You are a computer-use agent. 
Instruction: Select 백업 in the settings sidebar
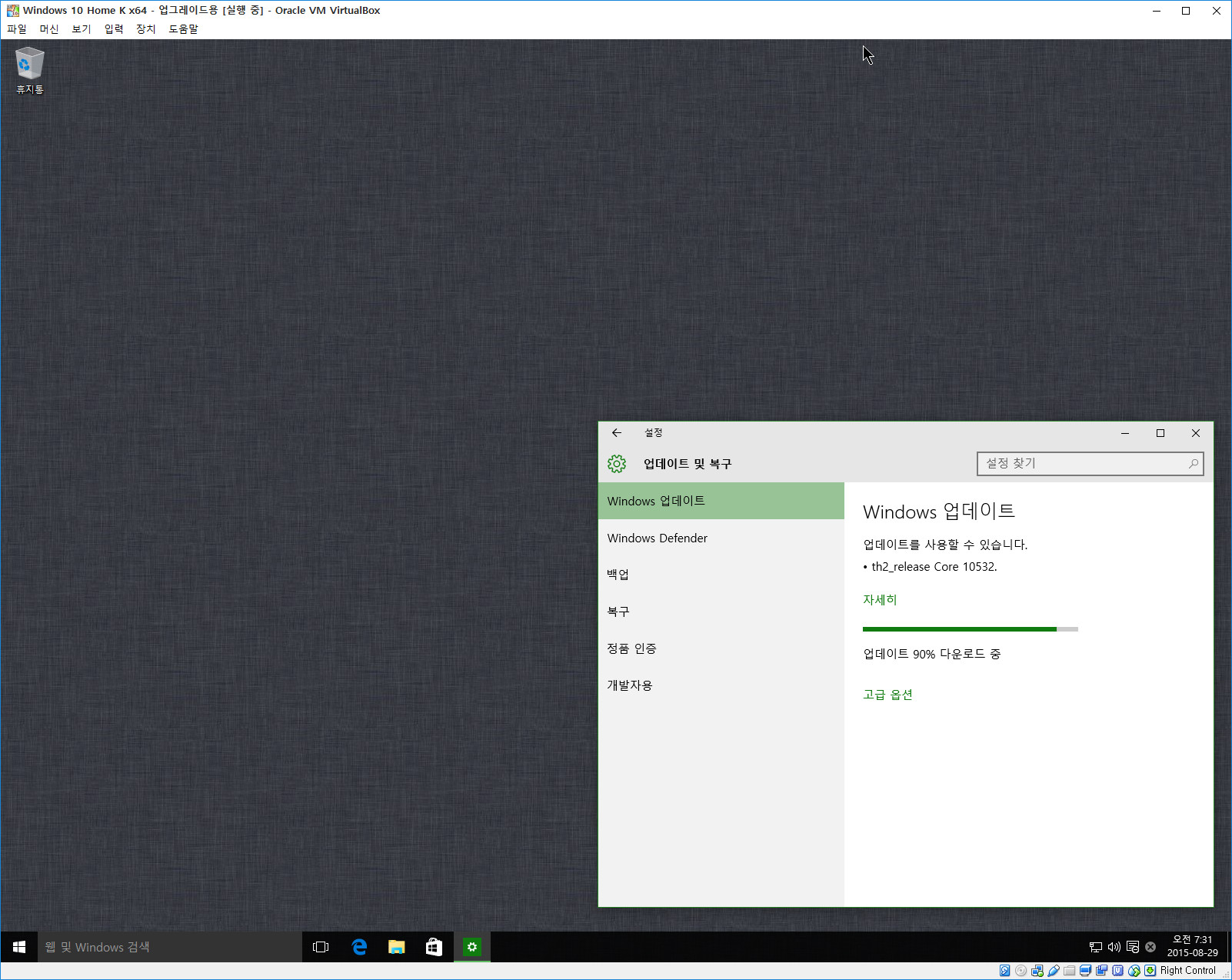click(721, 575)
